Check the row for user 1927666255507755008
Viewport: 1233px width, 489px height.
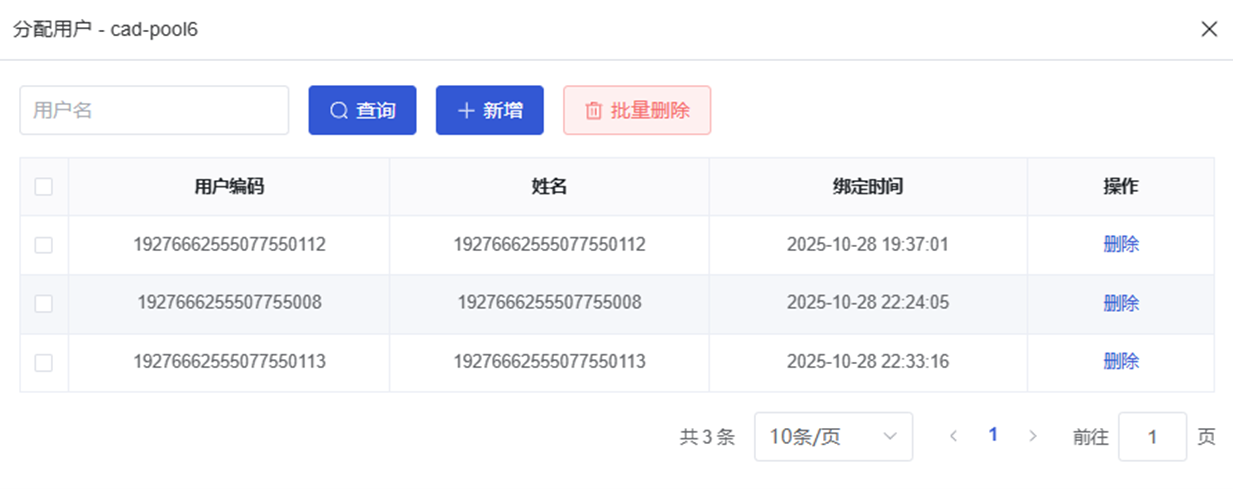point(44,304)
